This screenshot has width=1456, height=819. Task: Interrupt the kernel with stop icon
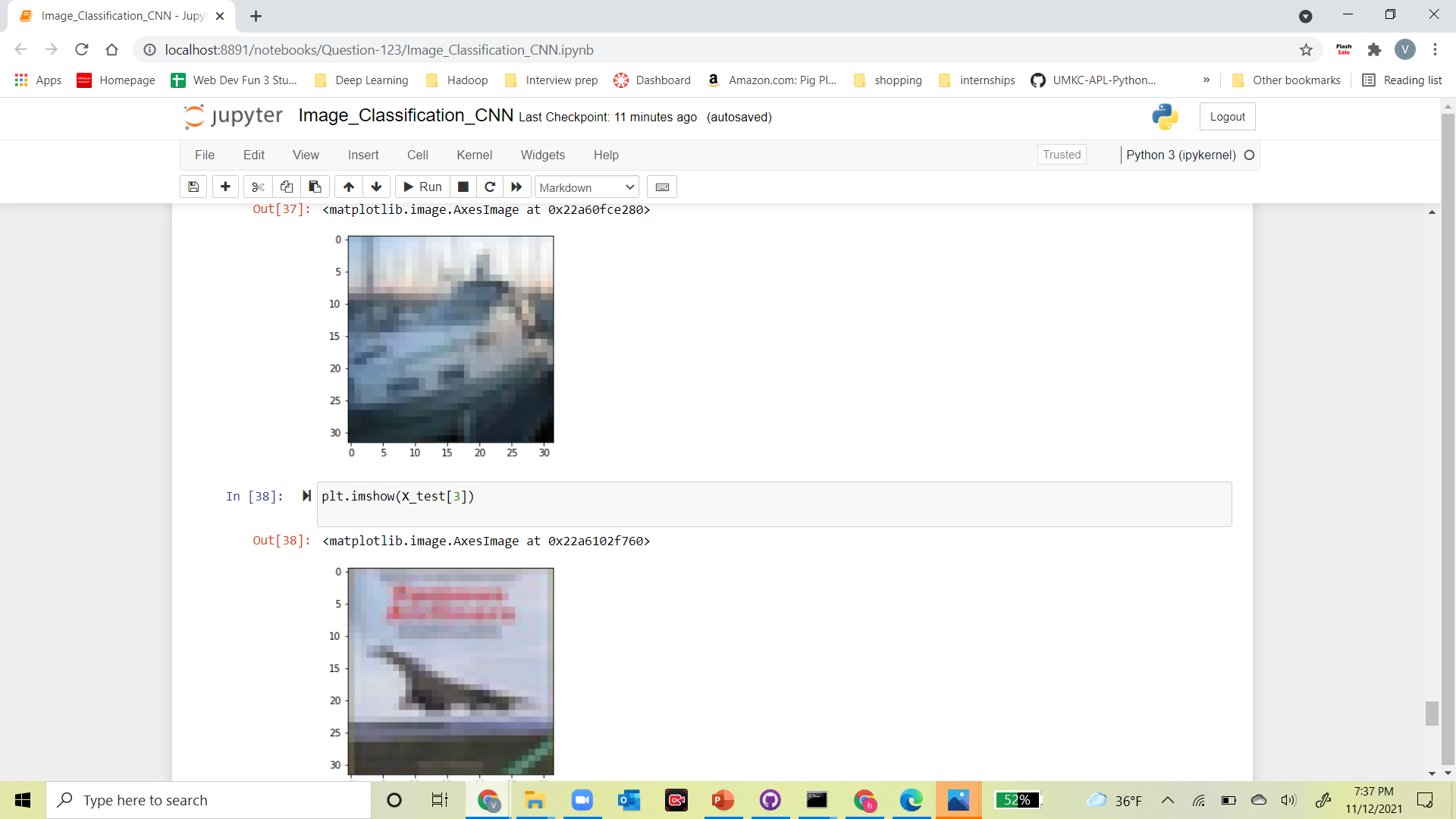point(463,187)
